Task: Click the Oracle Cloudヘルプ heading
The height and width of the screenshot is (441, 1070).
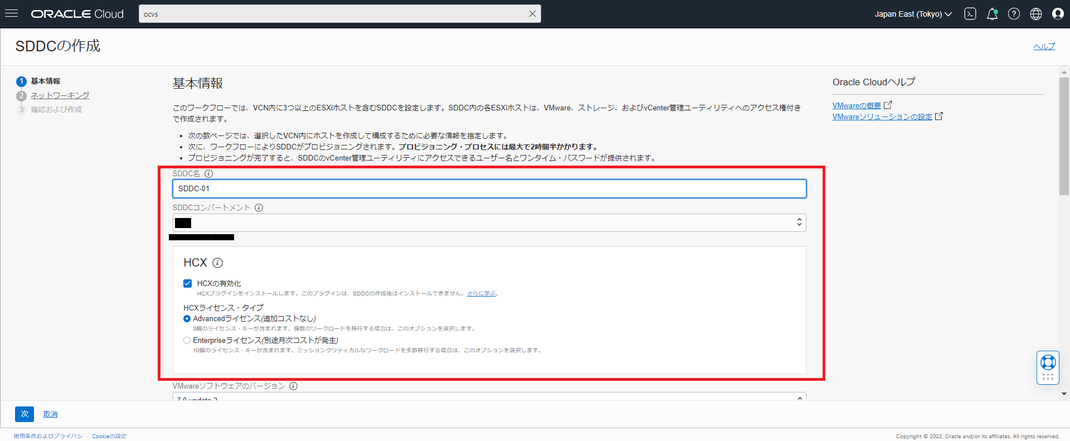Action: [x=874, y=82]
